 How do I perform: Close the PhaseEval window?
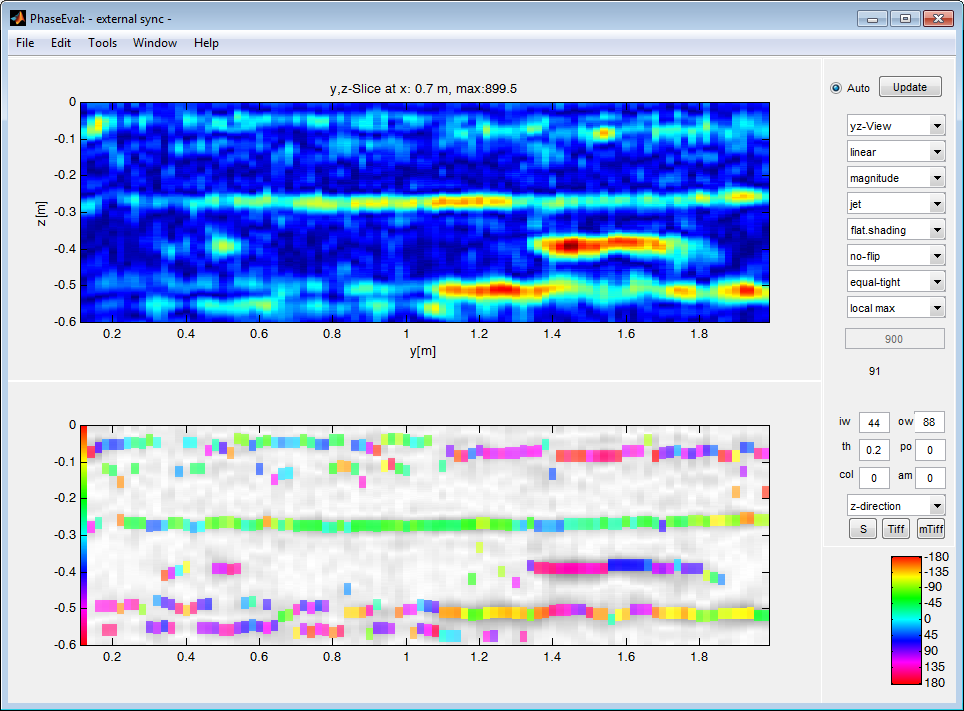[939, 18]
